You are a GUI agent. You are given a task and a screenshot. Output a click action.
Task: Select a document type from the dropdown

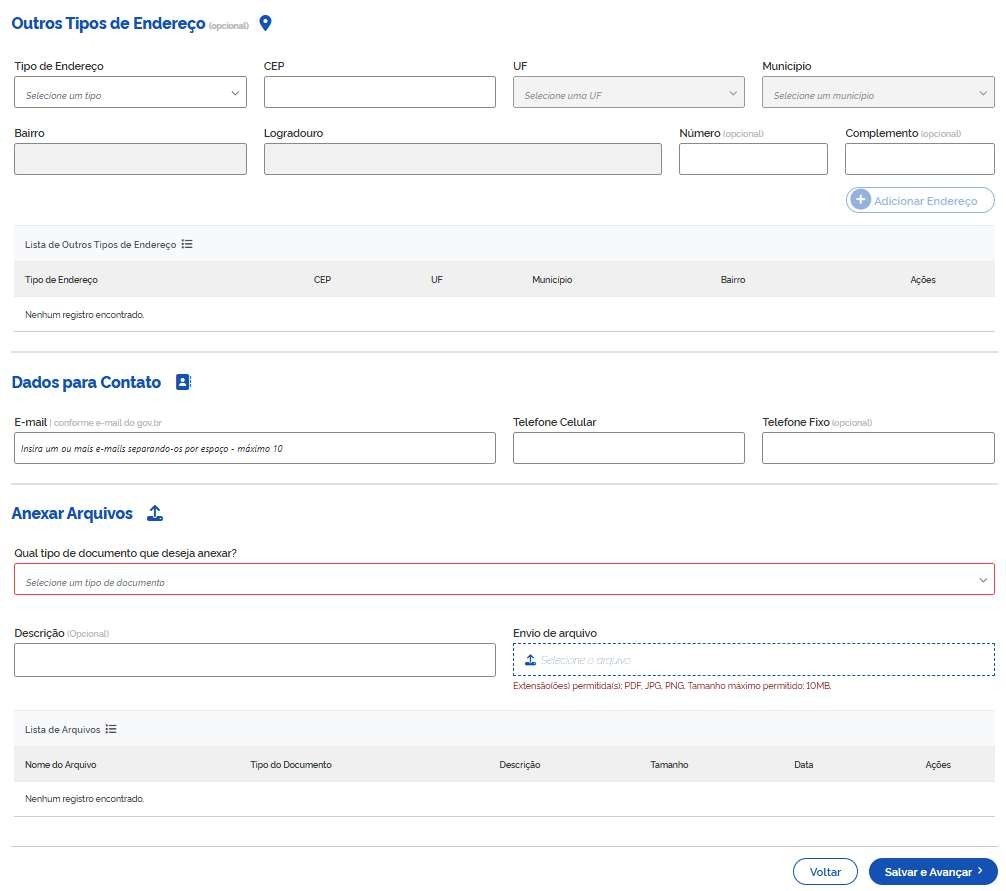(x=504, y=580)
